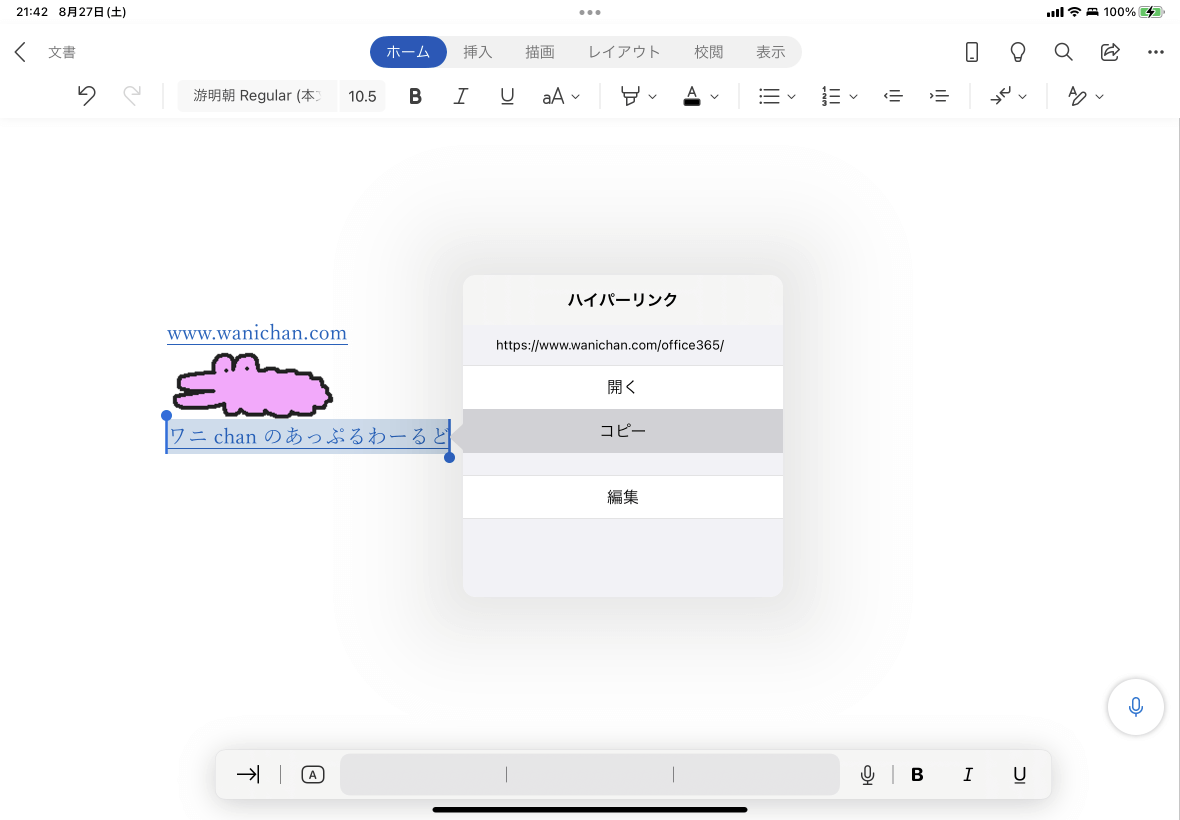
Task: Apply the highlighter pen color
Action: [630, 96]
